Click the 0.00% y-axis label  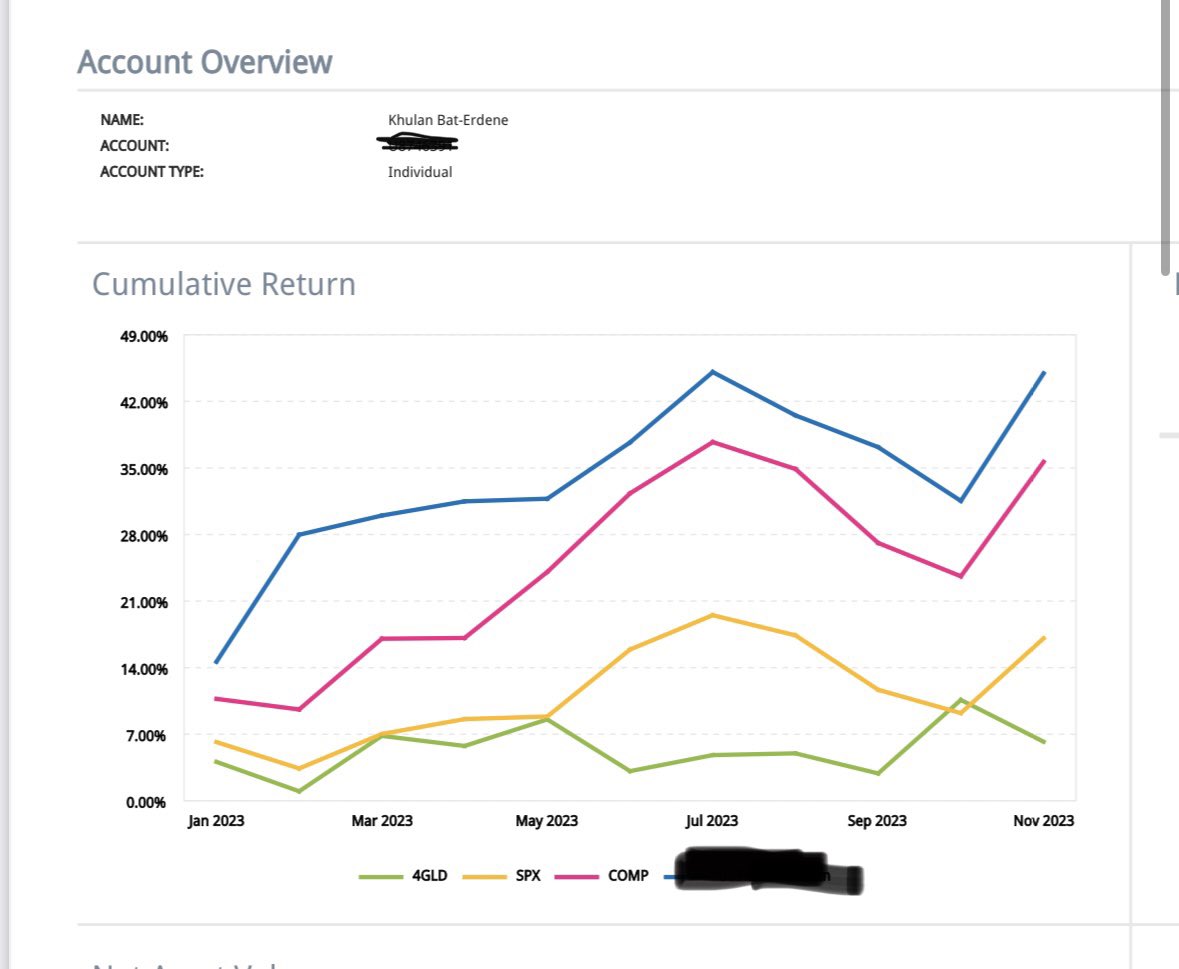pos(146,802)
